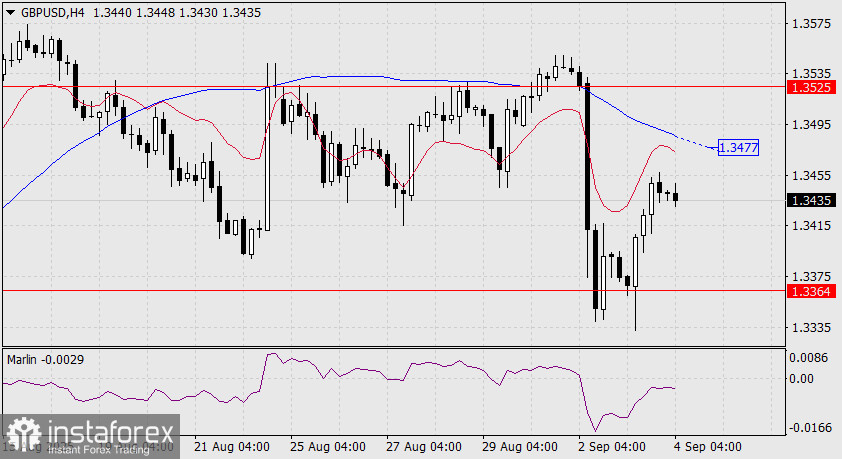Select the red 1.3525 level price label
This screenshot has width=842, height=459.
[811, 87]
